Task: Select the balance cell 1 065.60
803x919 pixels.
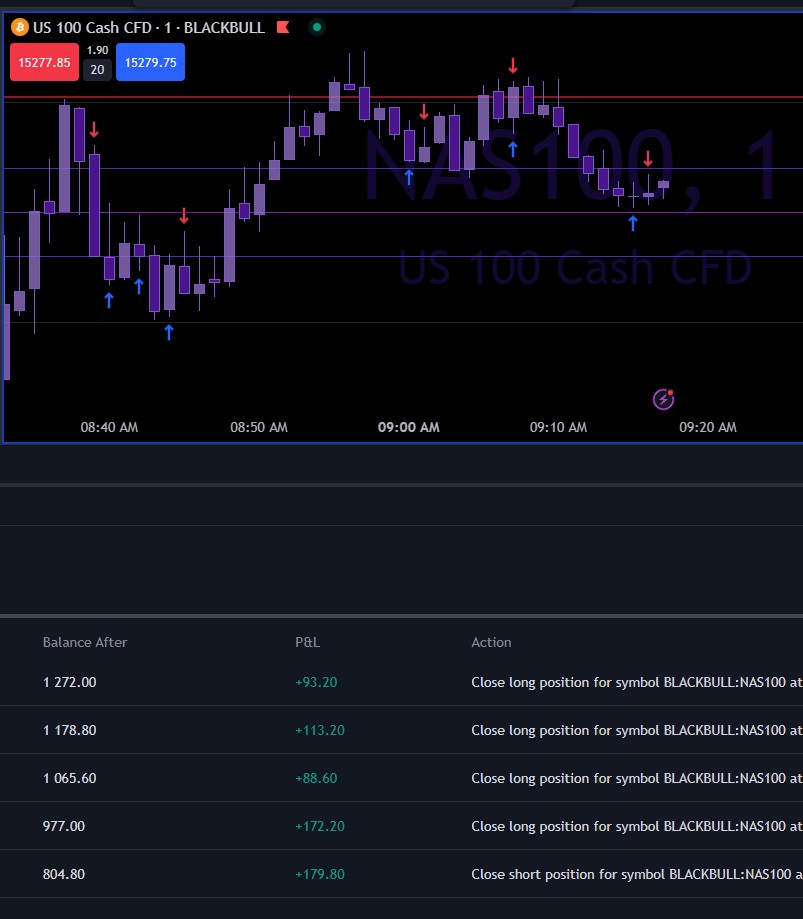Action: tap(70, 778)
